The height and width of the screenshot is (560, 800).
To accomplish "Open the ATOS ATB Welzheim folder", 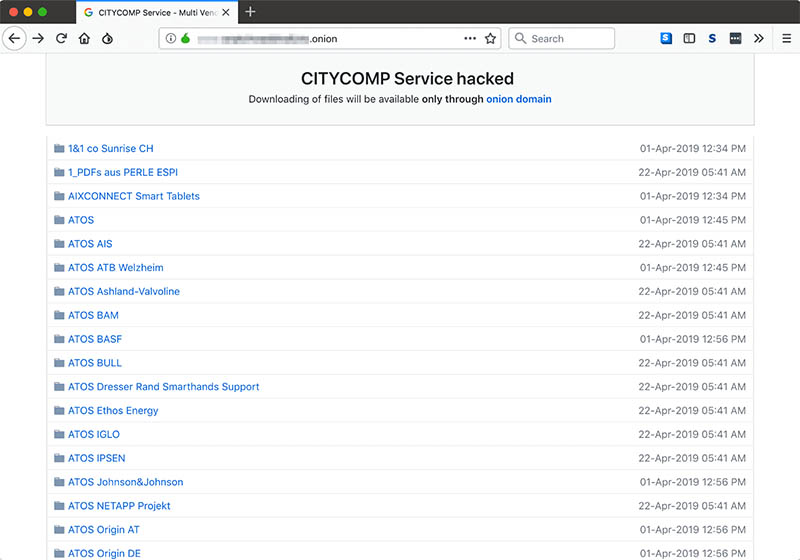I will pos(116,267).
